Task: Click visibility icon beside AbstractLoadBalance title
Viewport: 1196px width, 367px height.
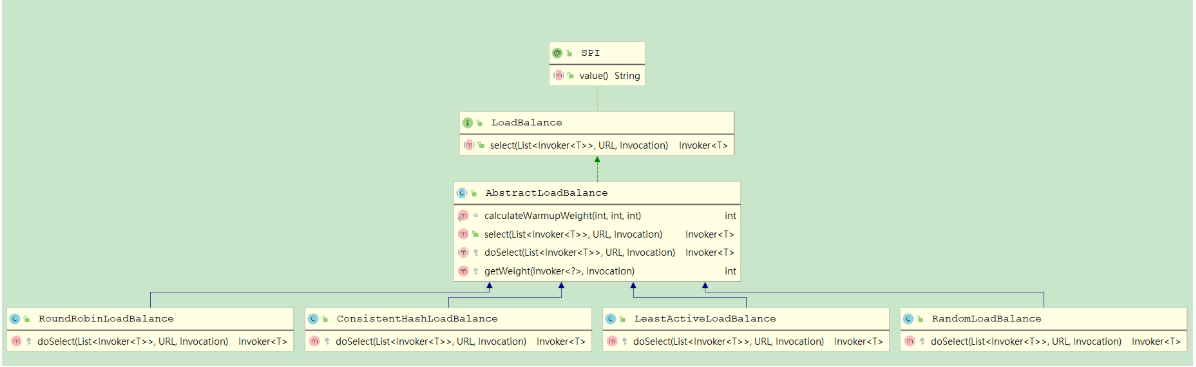Action: point(474,193)
